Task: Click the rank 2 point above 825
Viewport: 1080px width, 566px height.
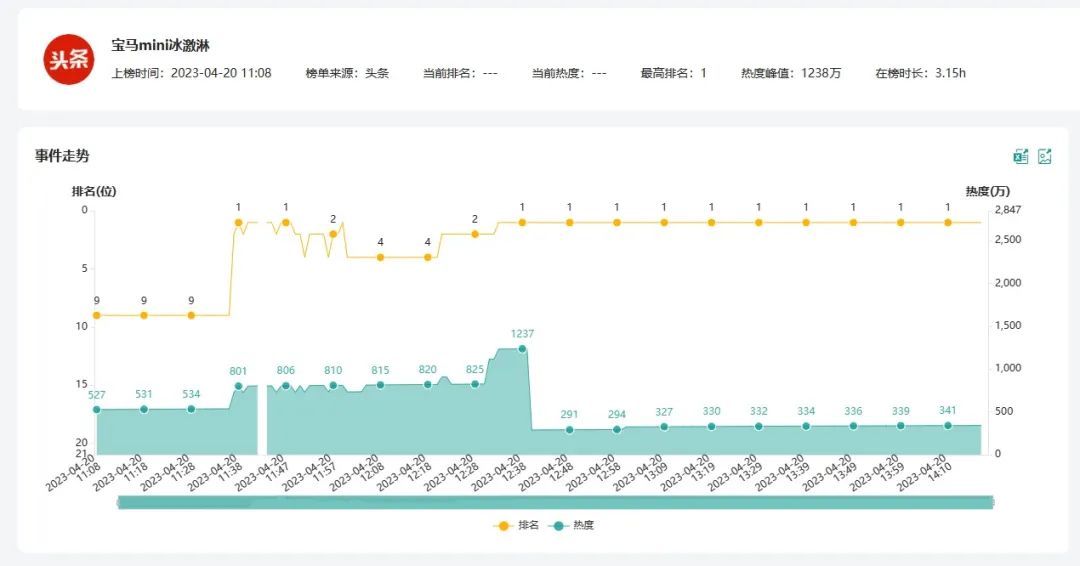Action: [475, 234]
